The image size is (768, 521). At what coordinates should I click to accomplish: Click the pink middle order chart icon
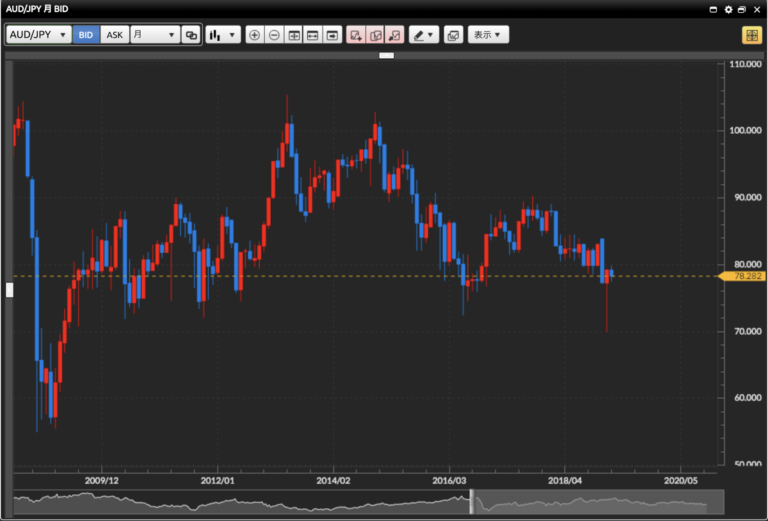pyautogui.click(x=376, y=35)
